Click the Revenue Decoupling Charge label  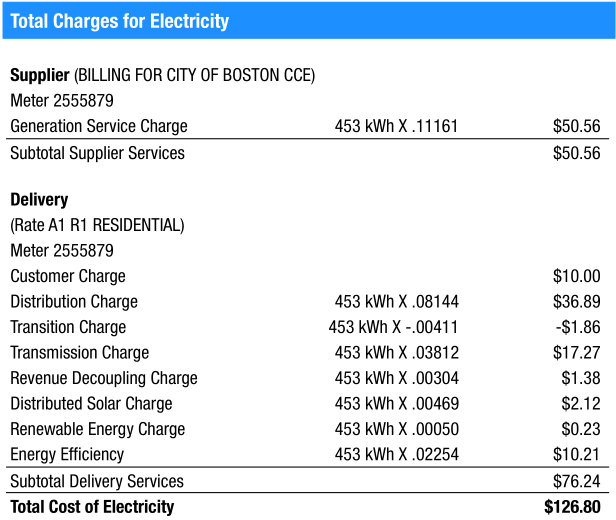coord(104,378)
